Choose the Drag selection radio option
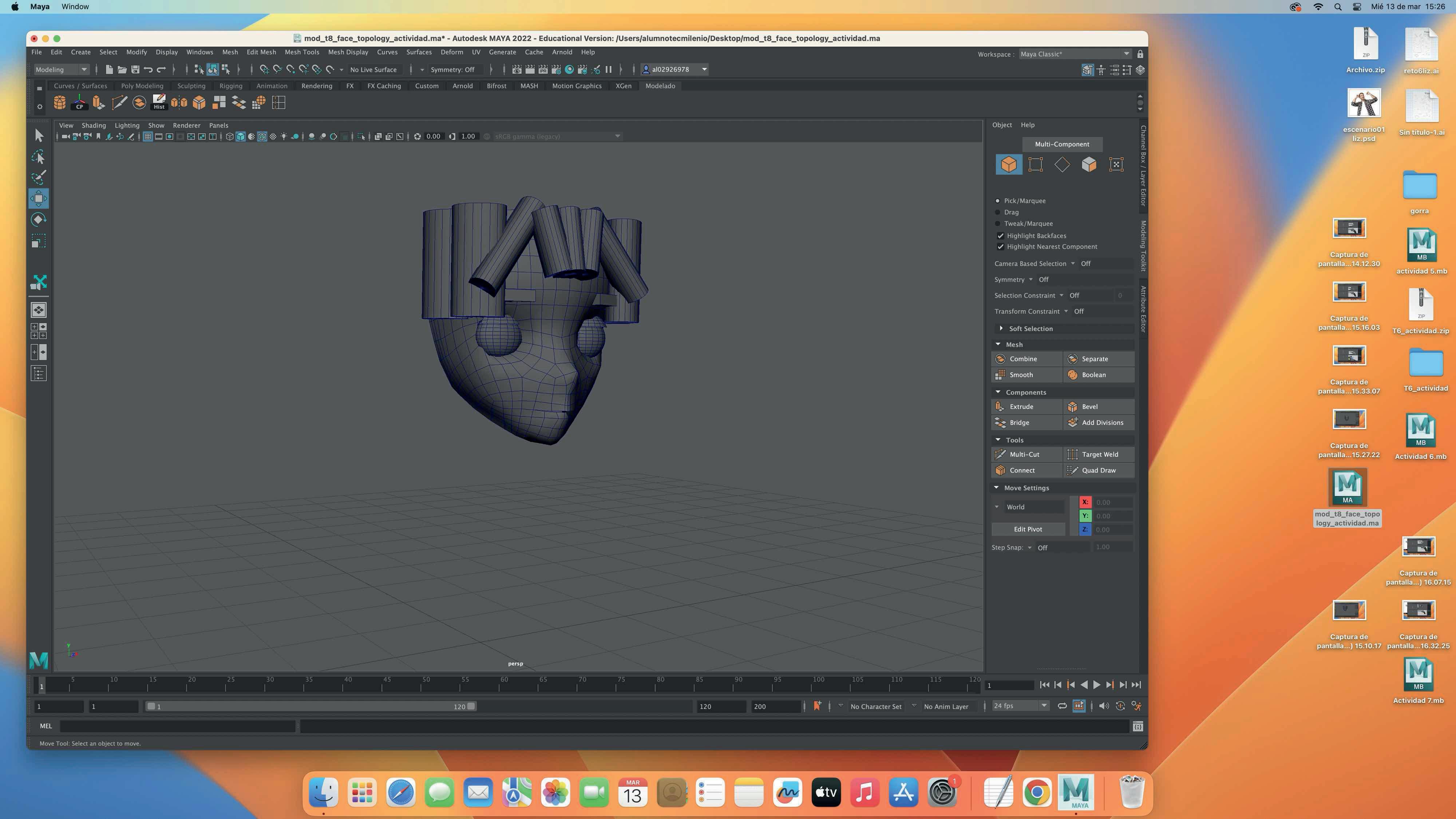This screenshot has height=819, width=1456. (998, 213)
